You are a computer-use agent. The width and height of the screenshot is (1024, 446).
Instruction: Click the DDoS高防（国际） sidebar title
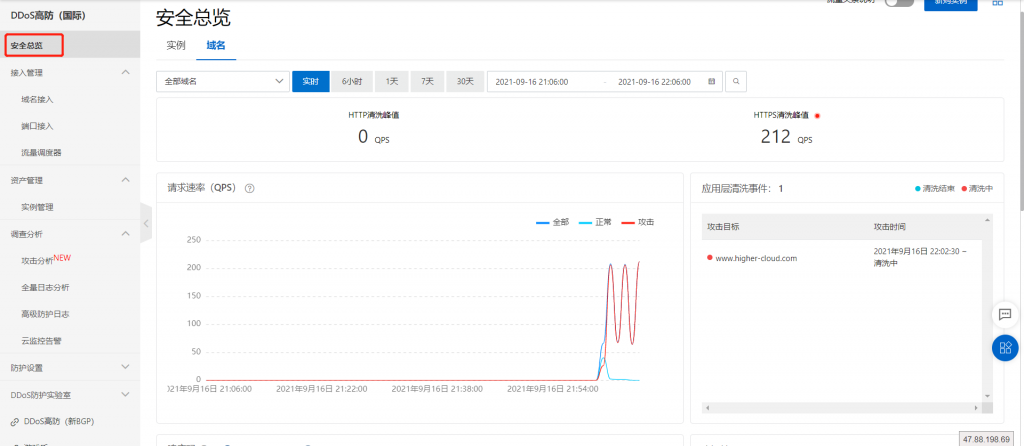point(48,15)
